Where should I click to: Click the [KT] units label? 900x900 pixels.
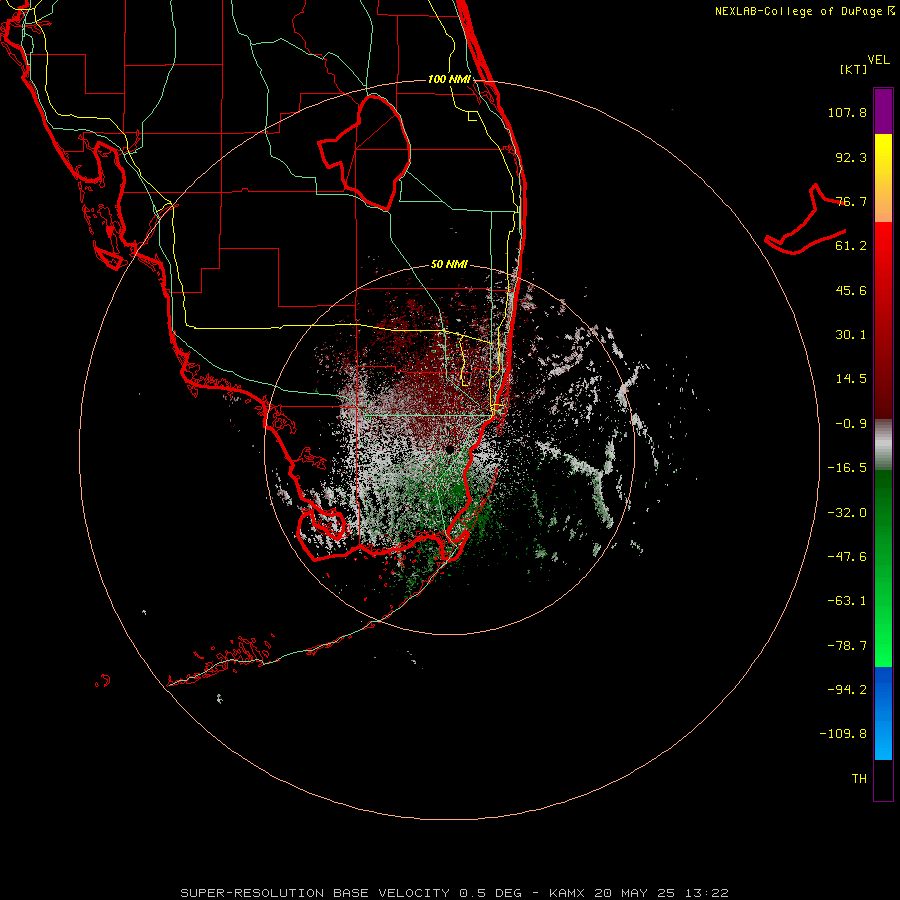854,69
